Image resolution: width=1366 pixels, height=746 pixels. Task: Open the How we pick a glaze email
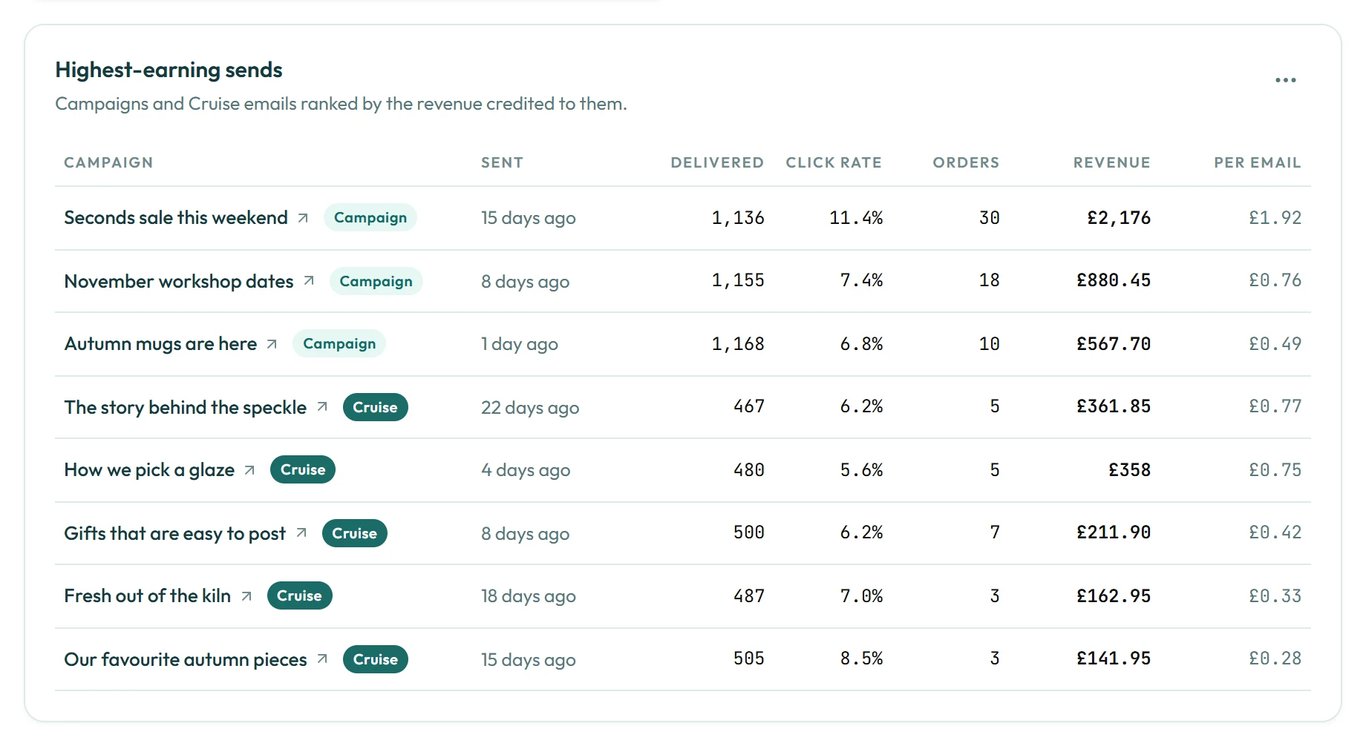pos(149,470)
